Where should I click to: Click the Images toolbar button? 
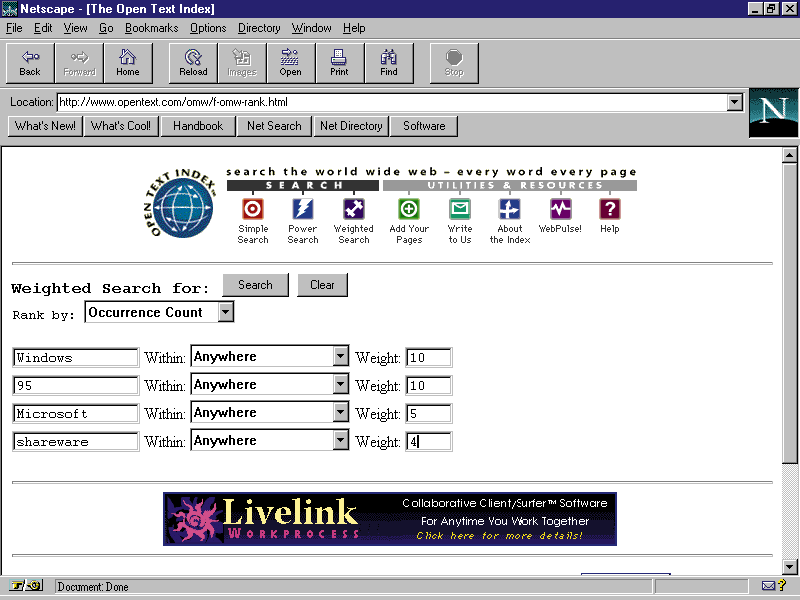tap(242, 63)
